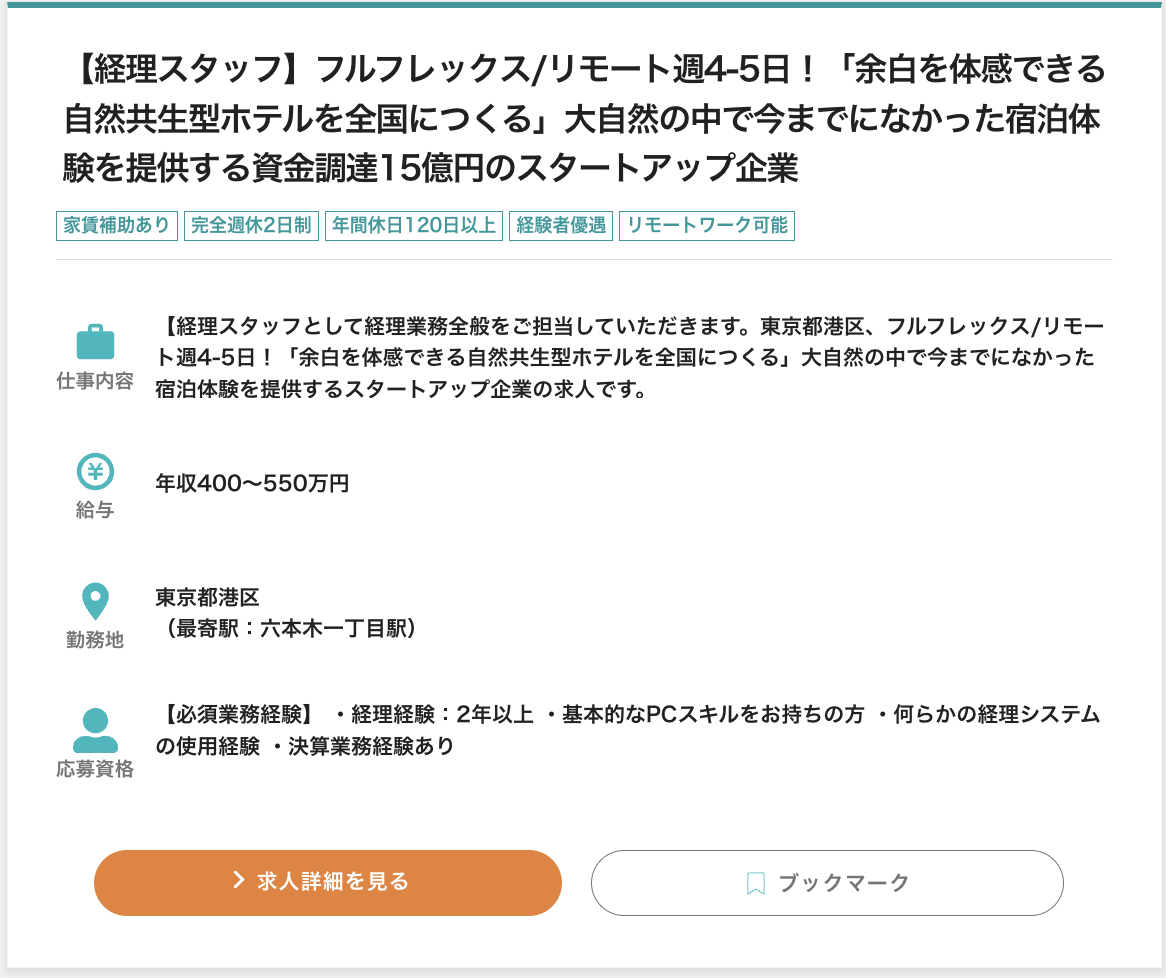
Task: Click the 東京都港区 location text
Action: [207, 598]
